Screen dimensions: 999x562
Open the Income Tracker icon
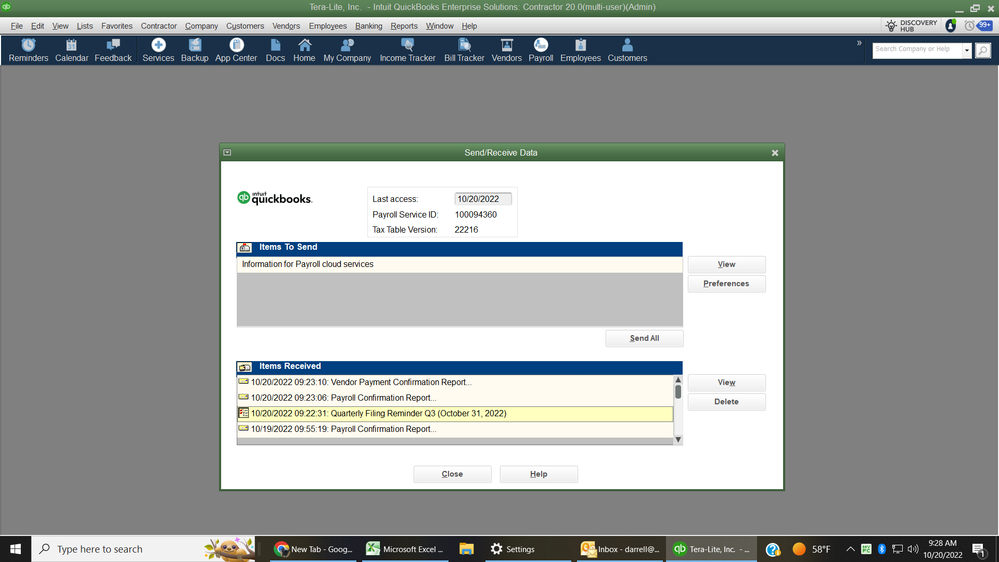407,50
